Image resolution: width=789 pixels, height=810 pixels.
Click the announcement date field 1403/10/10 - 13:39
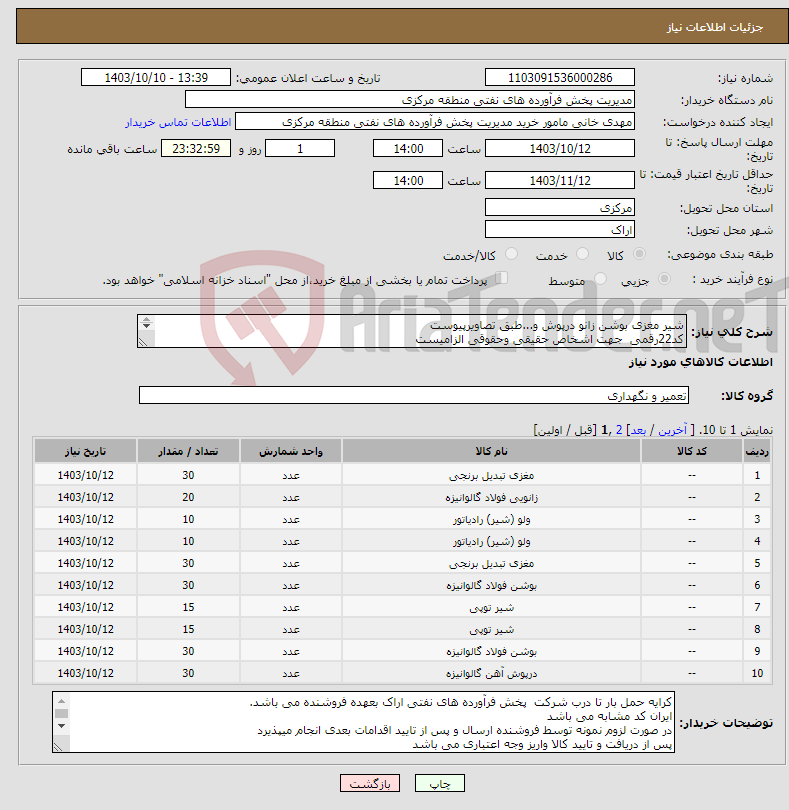pos(156,77)
